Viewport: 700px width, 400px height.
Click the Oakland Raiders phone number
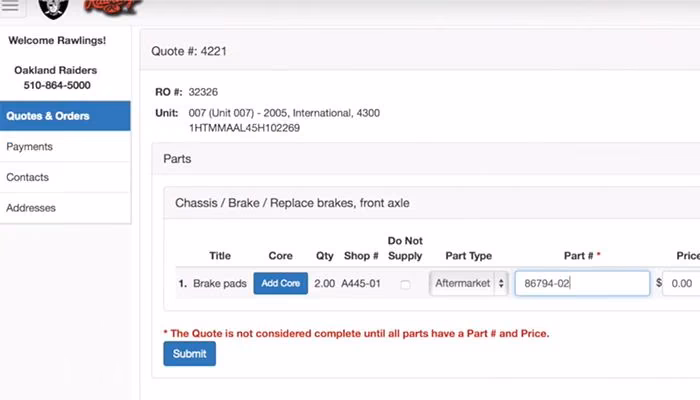(x=57, y=85)
